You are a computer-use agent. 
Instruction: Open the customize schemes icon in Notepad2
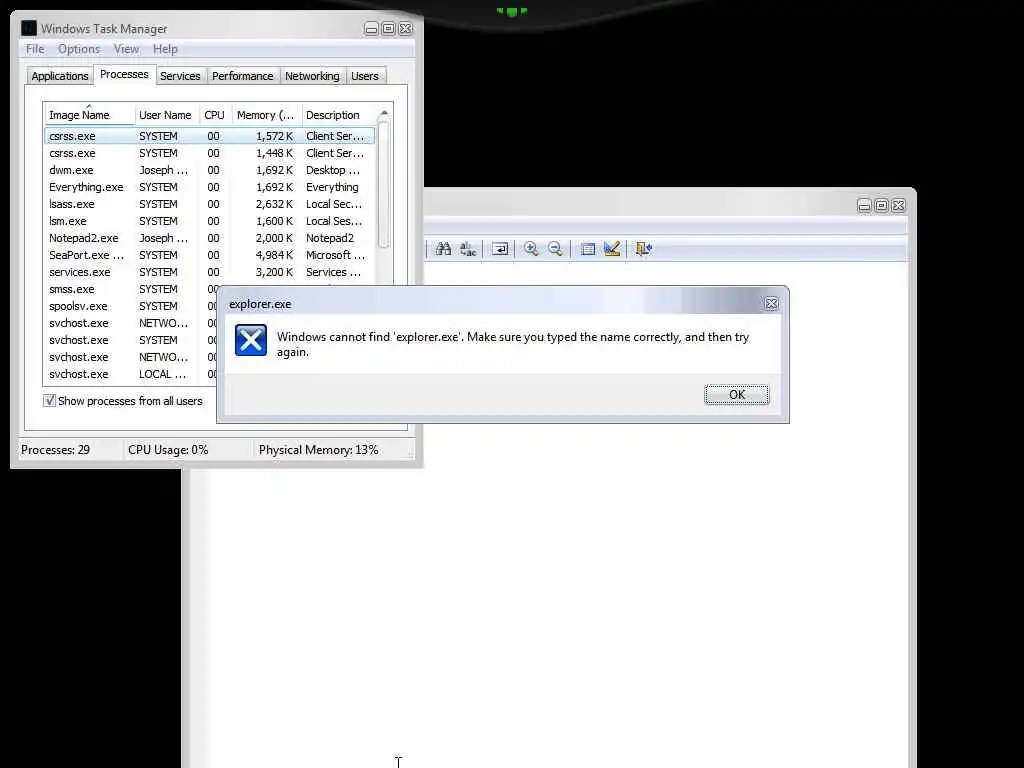(x=612, y=249)
